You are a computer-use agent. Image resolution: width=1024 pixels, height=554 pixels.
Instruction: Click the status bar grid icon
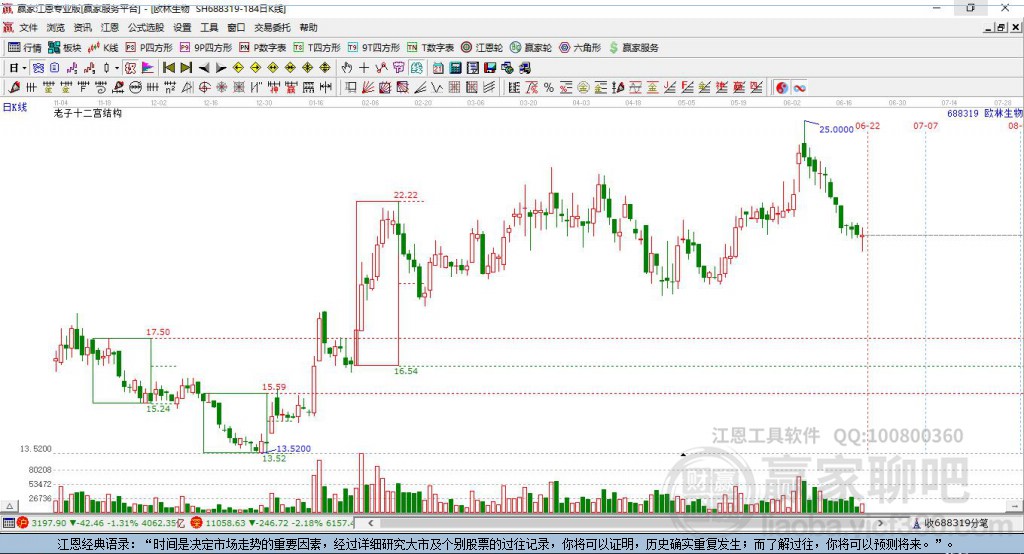[x=8, y=523]
